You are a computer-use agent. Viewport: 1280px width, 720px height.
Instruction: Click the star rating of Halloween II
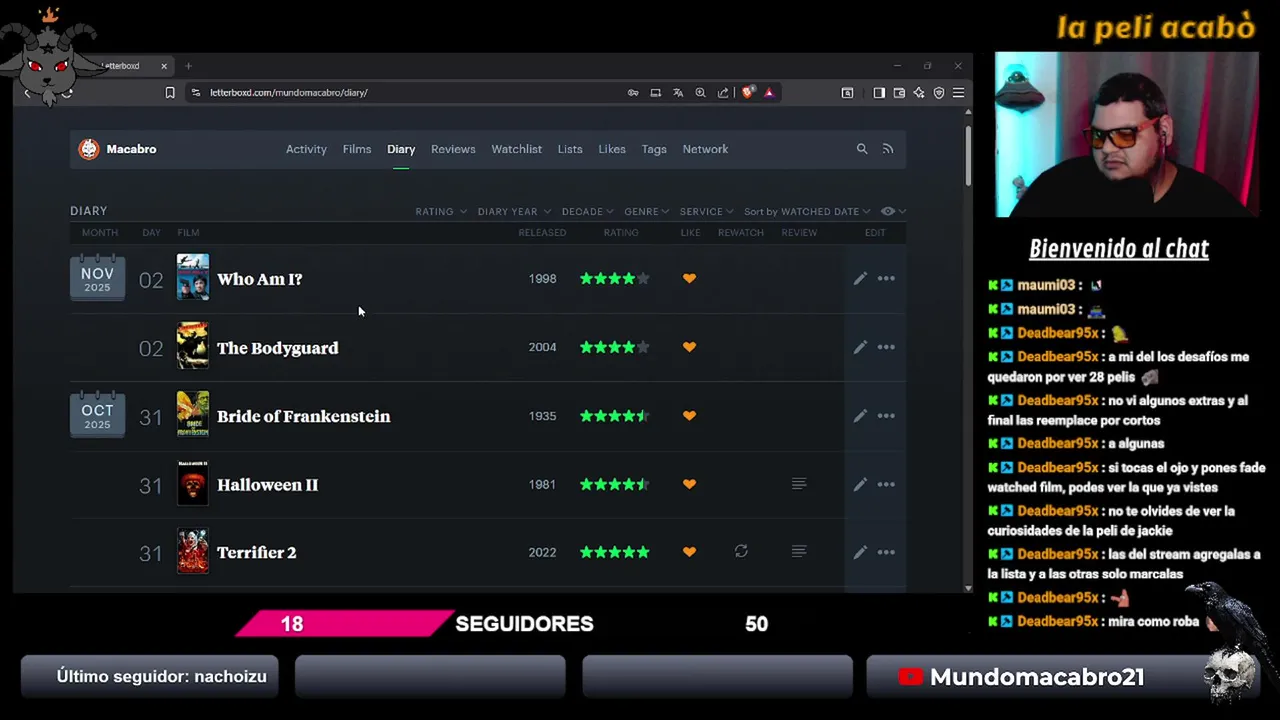click(x=614, y=484)
